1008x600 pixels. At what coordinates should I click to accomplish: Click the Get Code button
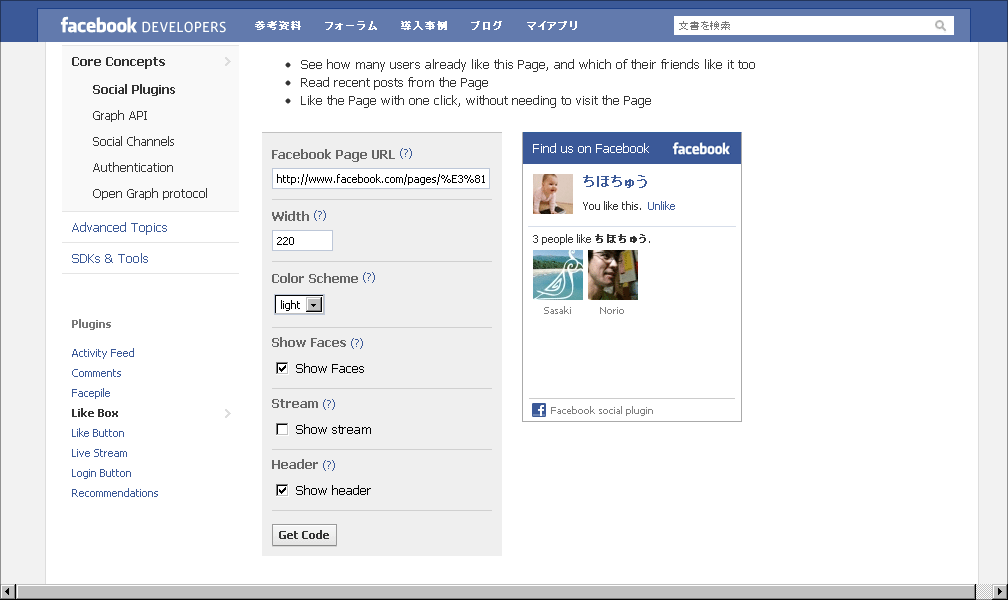pyautogui.click(x=304, y=535)
